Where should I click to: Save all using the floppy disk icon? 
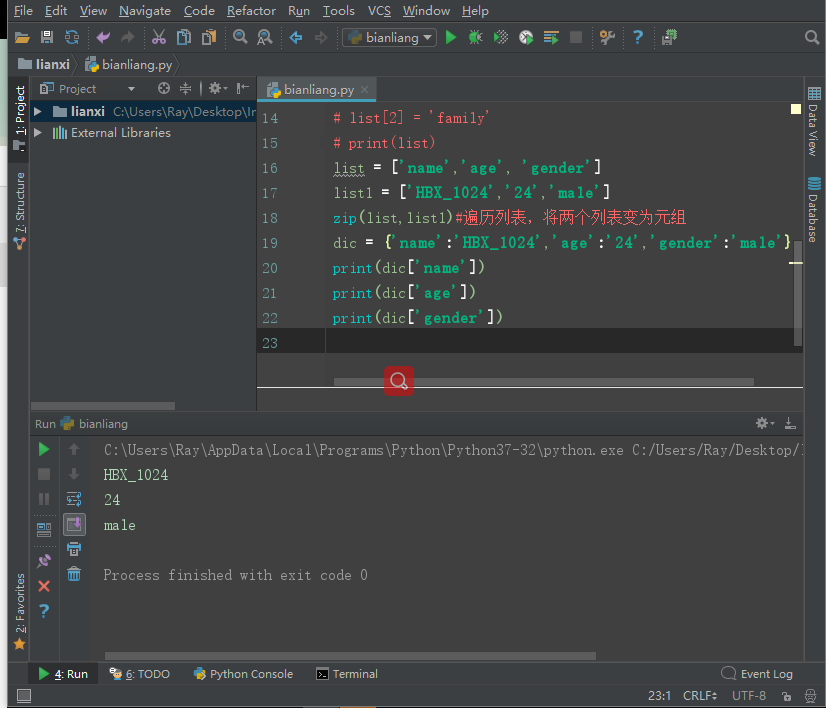[47, 37]
